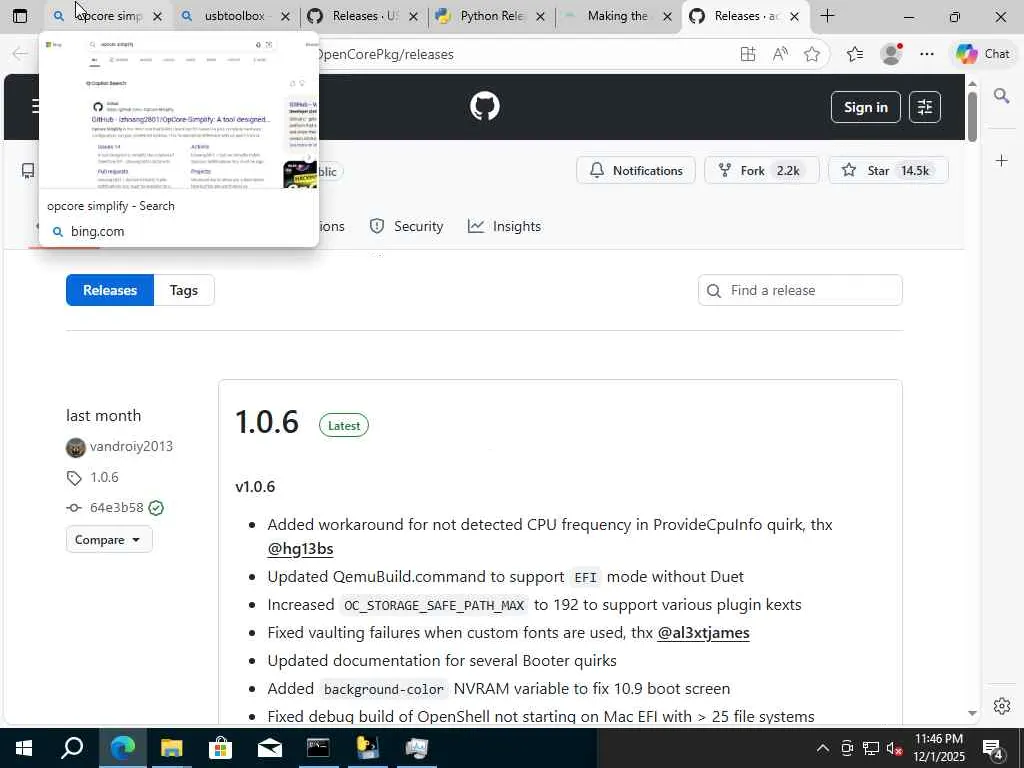Image resolution: width=1024 pixels, height=768 pixels.
Task: Expand the Compare dropdown
Action: pos(108,539)
